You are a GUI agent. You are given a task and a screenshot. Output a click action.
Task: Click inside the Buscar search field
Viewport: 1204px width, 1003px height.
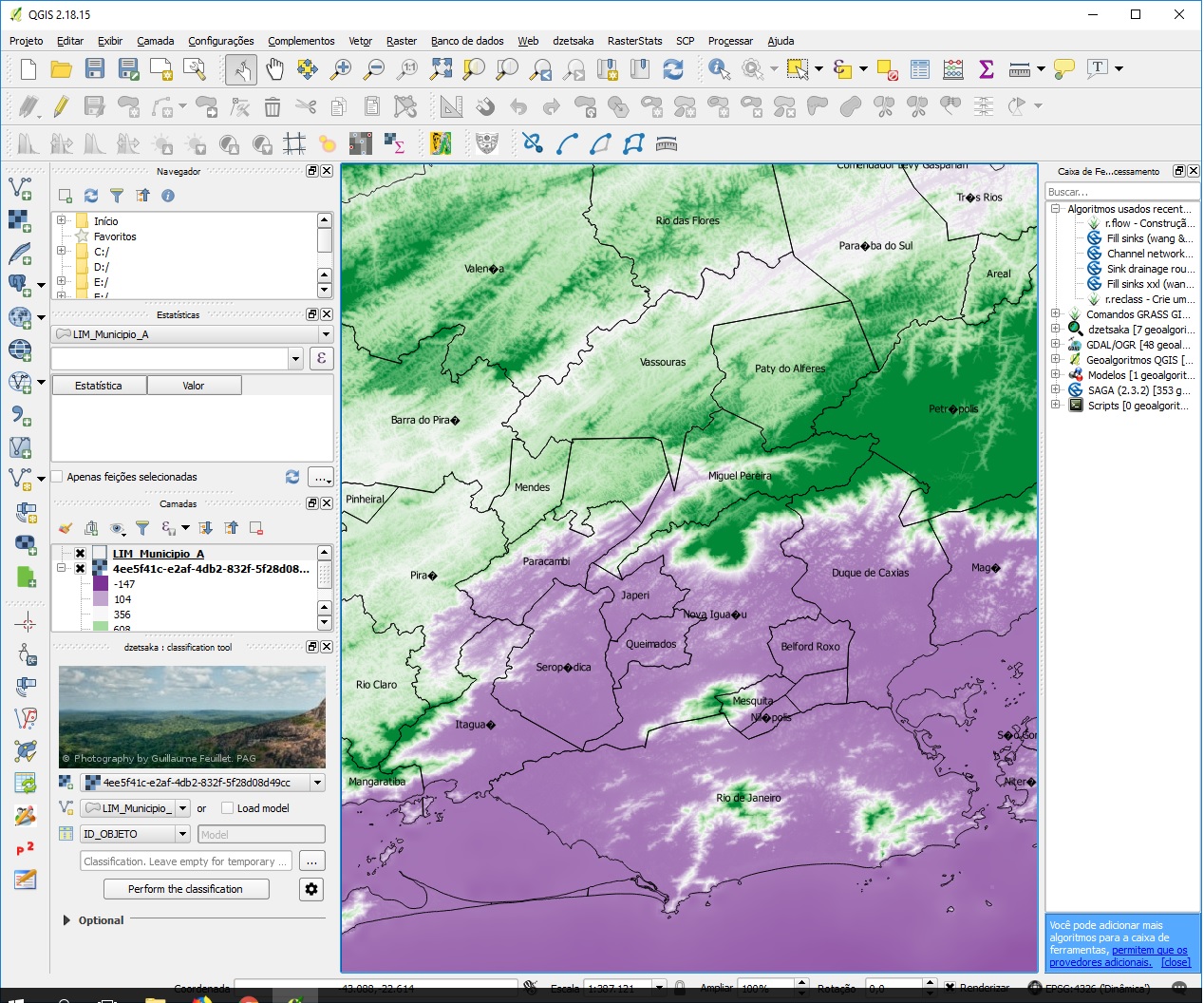[x=1120, y=192]
